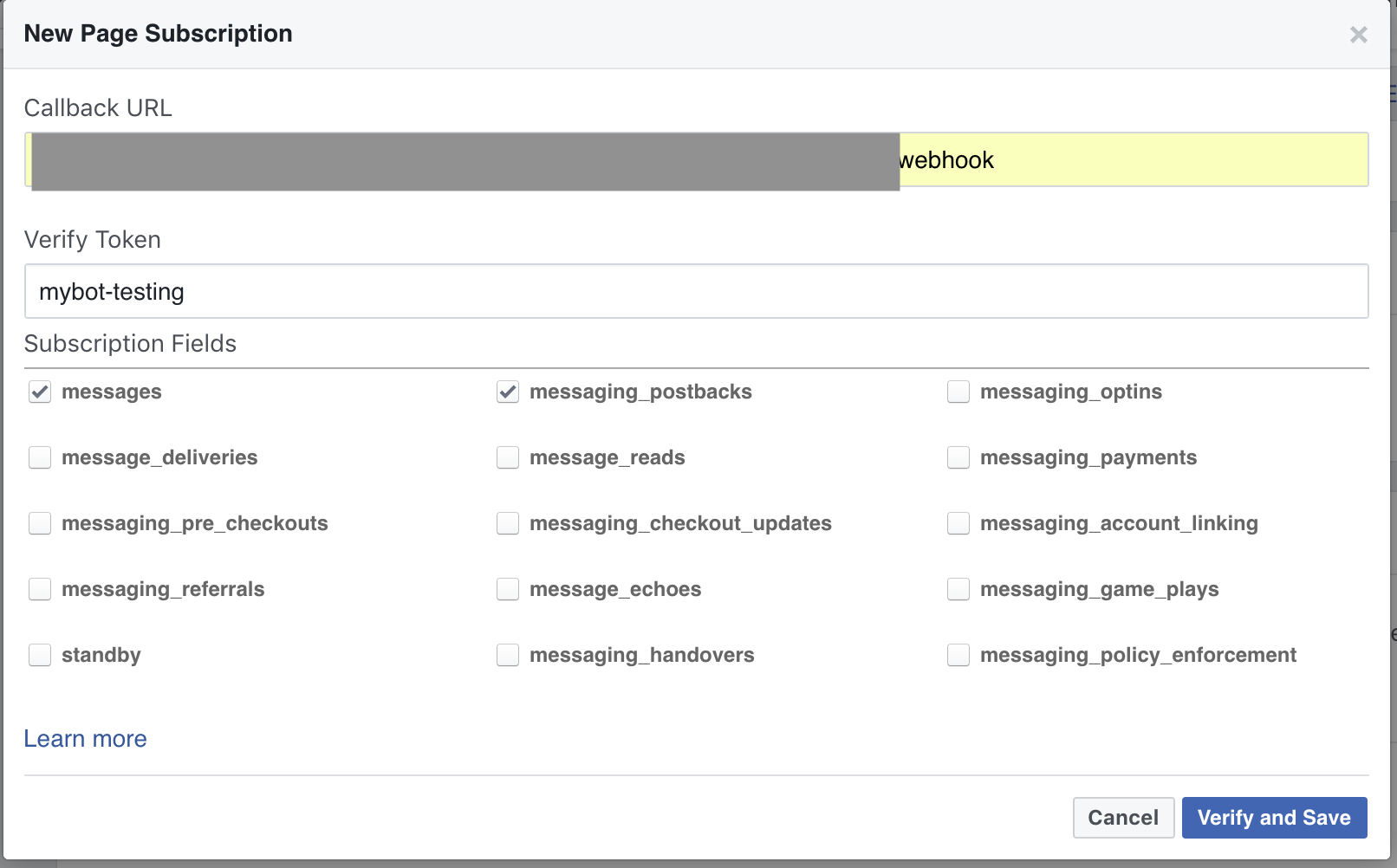1397x868 pixels.
Task: Enable the messaging_optins subscription field
Action: (x=958, y=392)
